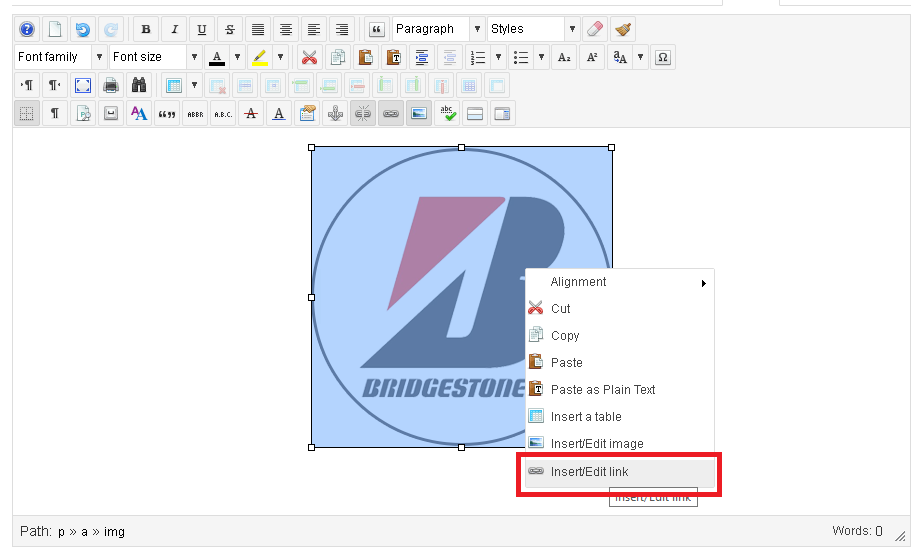Click the Copy icon in the toolbar
The width and height of the screenshot is (921, 551).
[337, 57]
